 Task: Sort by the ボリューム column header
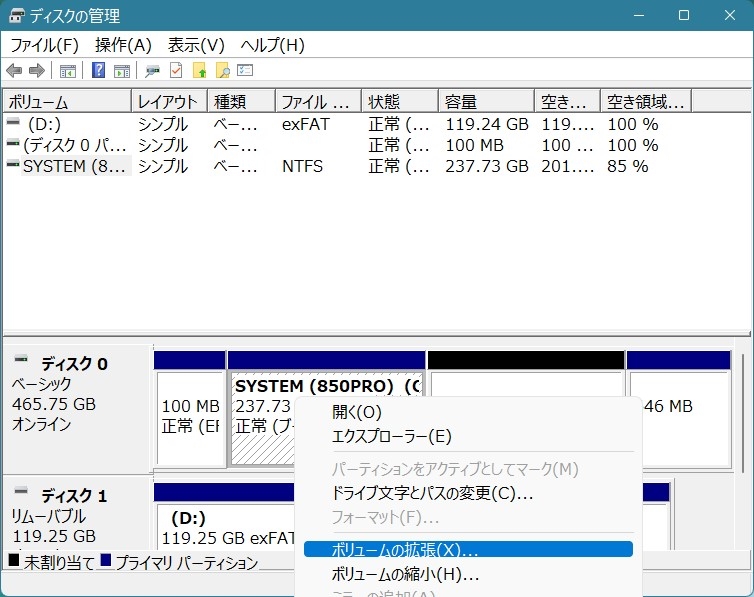(x=67, y=101)
